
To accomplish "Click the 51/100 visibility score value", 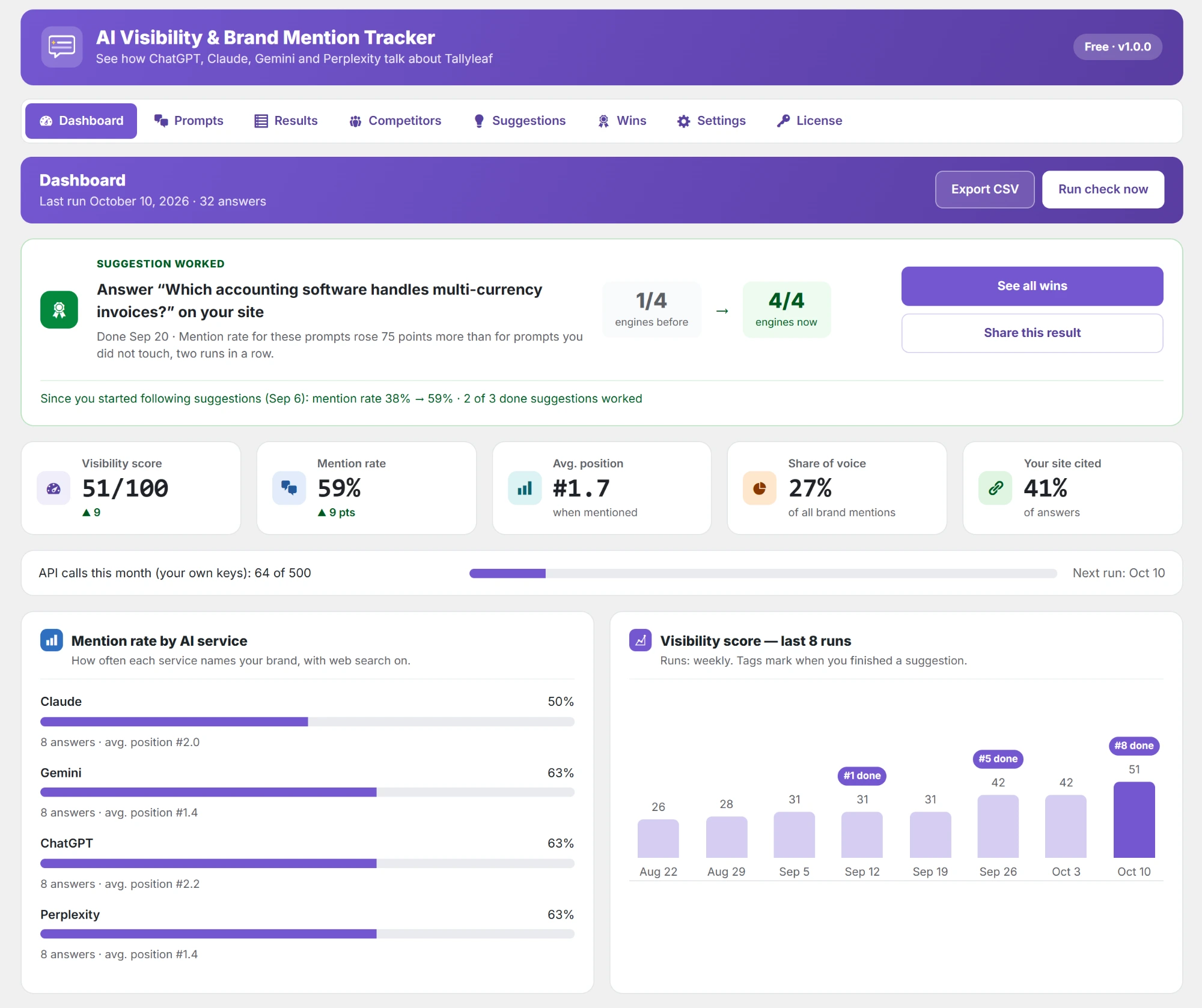I will pyautogui.click(x=125, y=488).
